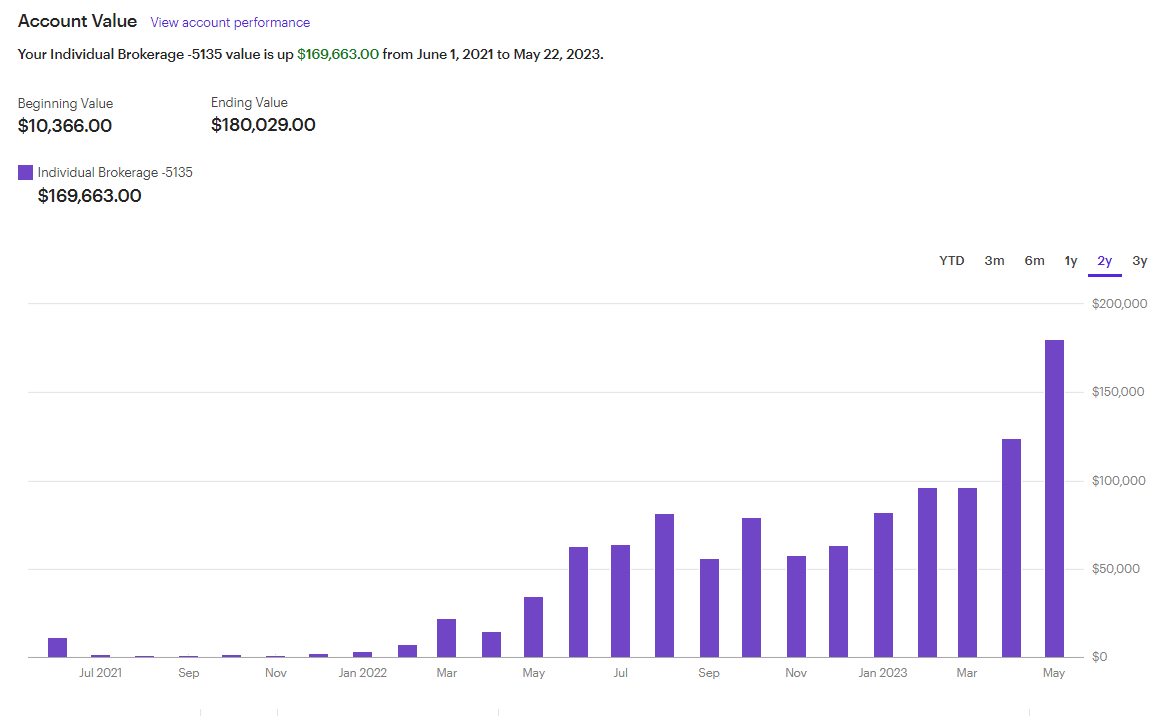This screenshot has height=716, width=1172.
Task: Click the $0 axis label
Action: tap(1099, 657)
